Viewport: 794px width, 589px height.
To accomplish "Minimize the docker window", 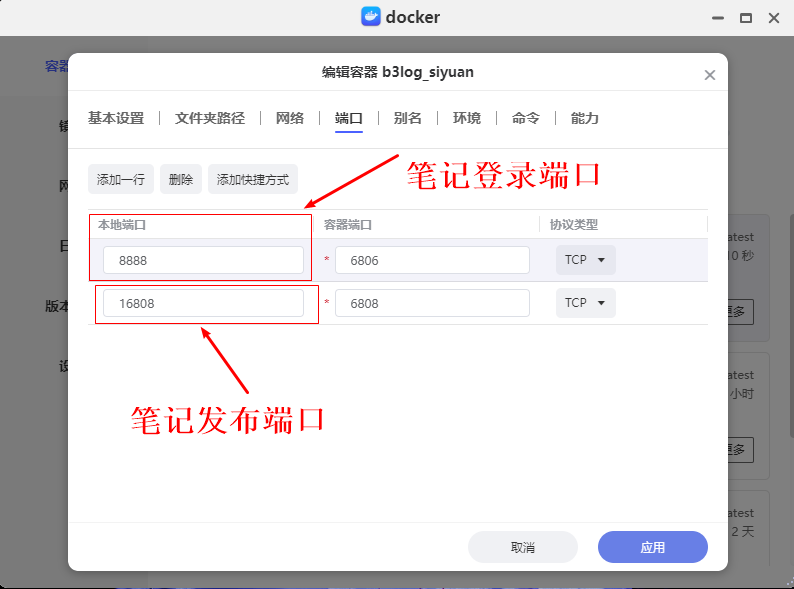I will tap(718, 18).
